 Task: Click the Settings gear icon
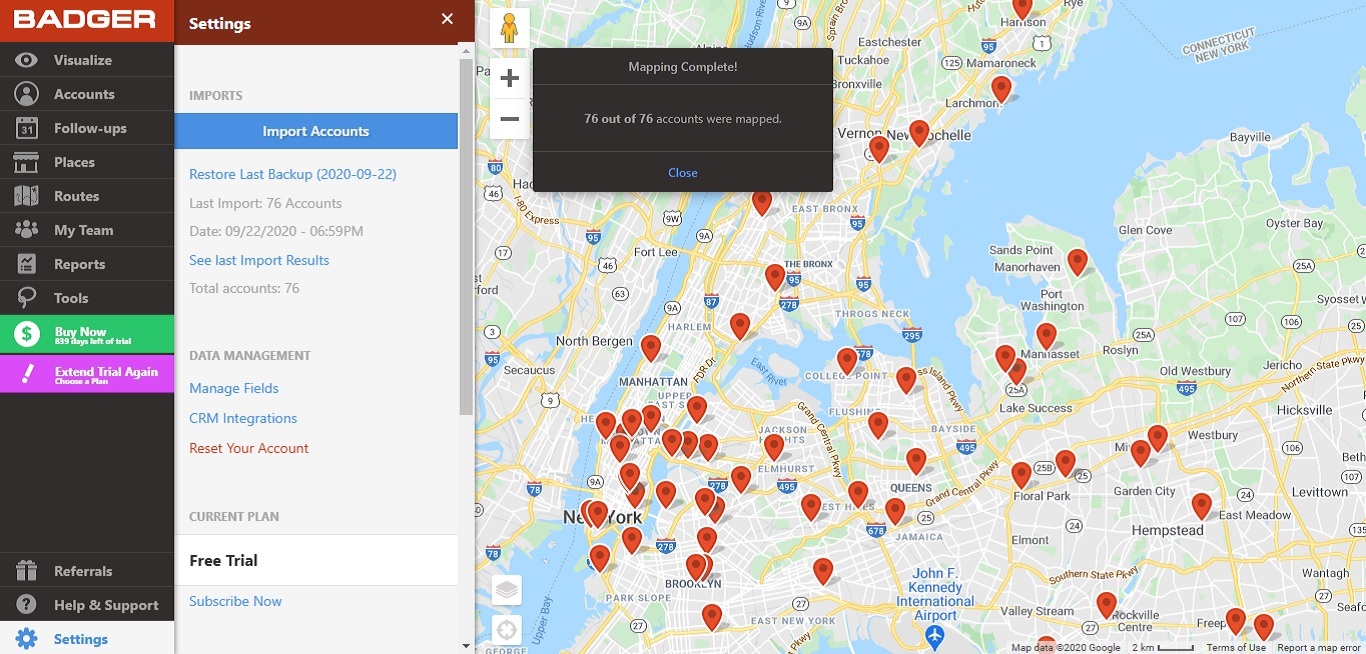(x=27, y=639)
